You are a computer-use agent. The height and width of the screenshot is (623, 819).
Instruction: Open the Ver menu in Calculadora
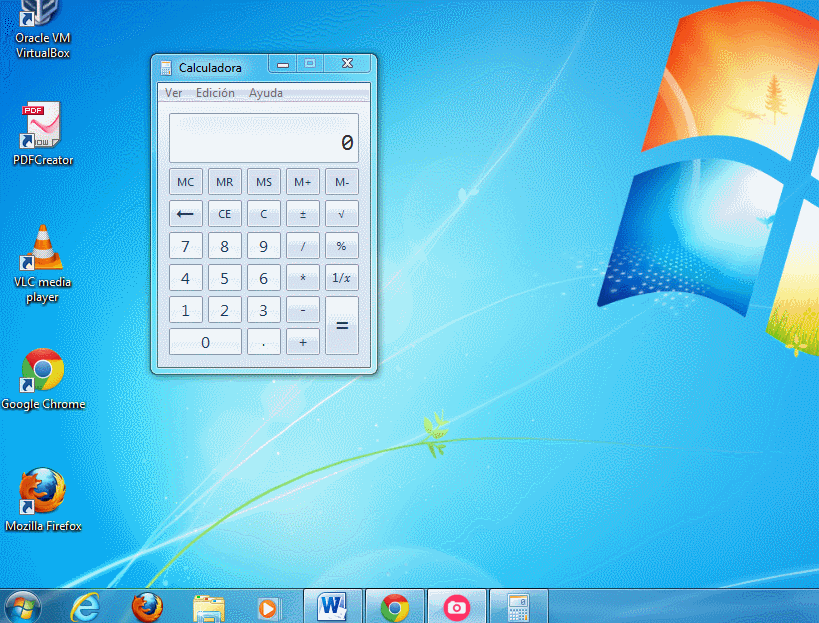click(173, 93)
